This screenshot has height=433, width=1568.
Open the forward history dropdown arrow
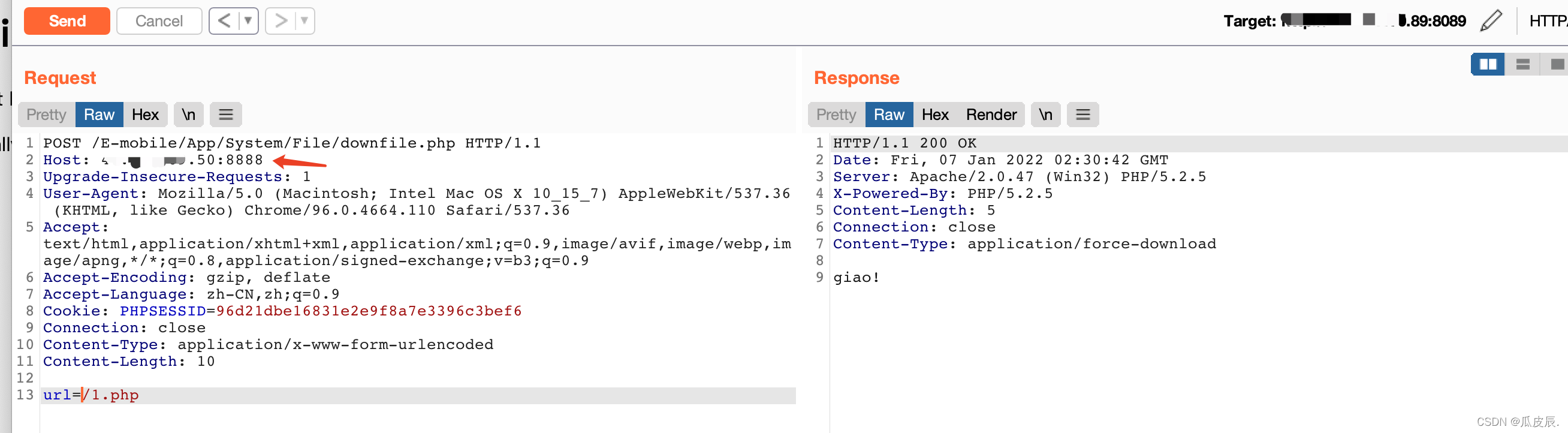coord(304,21)
